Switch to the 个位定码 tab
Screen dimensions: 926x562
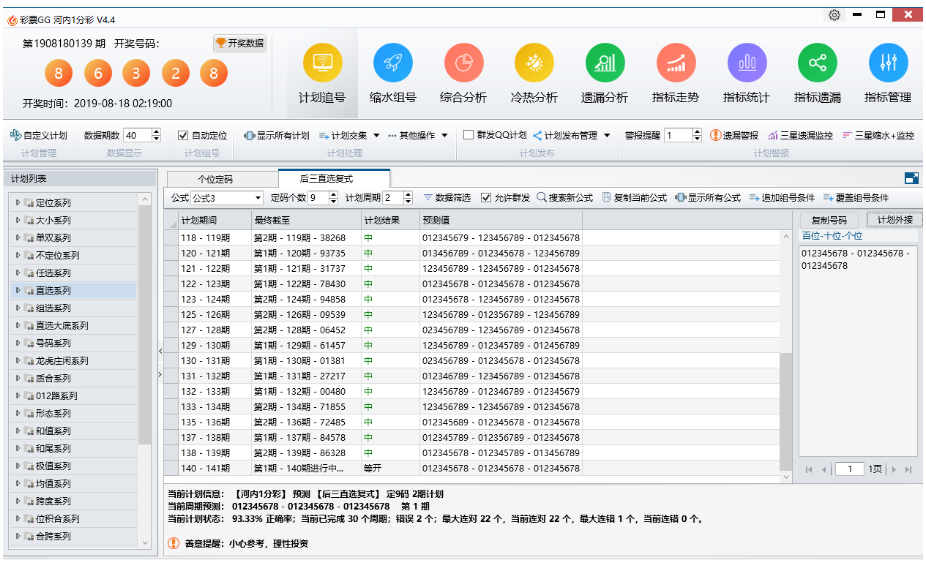pos(215,179)
